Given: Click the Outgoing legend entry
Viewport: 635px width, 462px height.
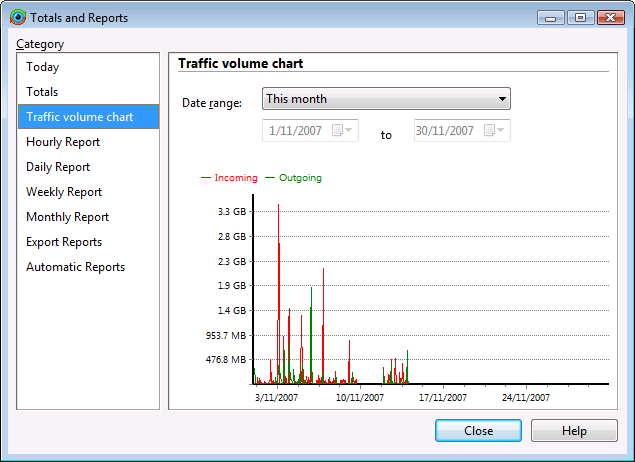Looking at the screenshot, I should coord(293,178).
